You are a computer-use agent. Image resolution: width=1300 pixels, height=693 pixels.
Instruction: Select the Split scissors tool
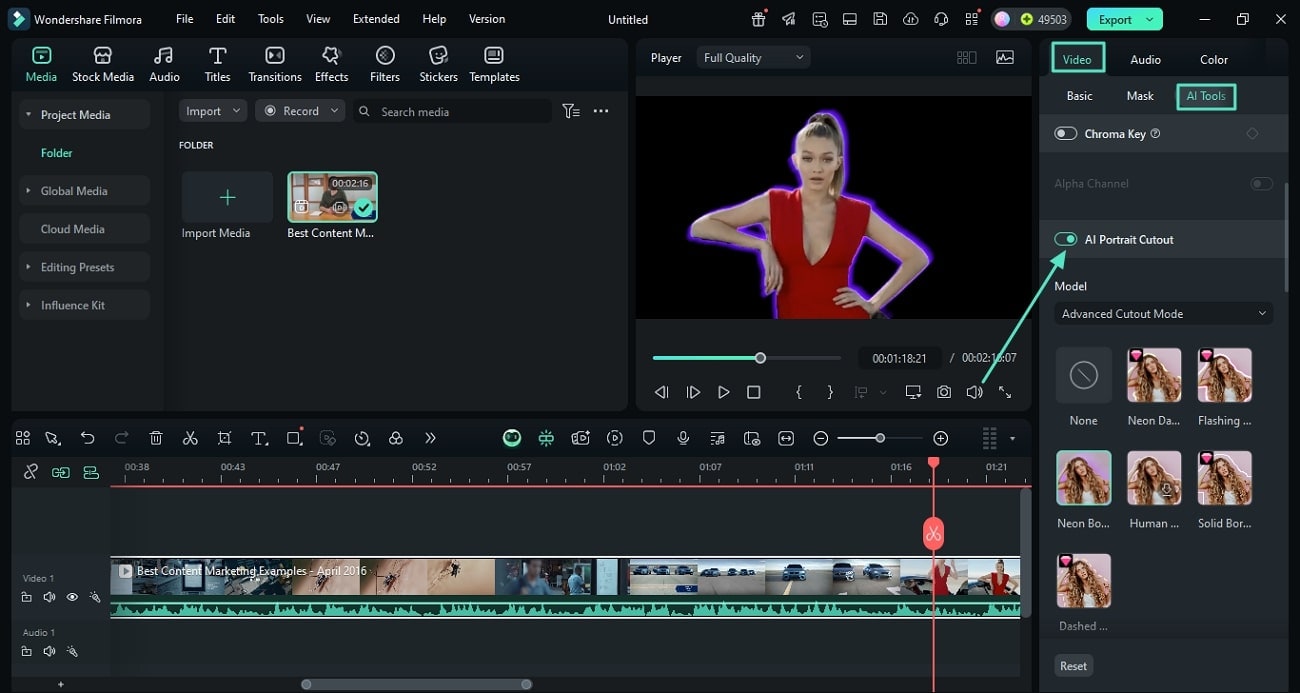pos(190,438)
